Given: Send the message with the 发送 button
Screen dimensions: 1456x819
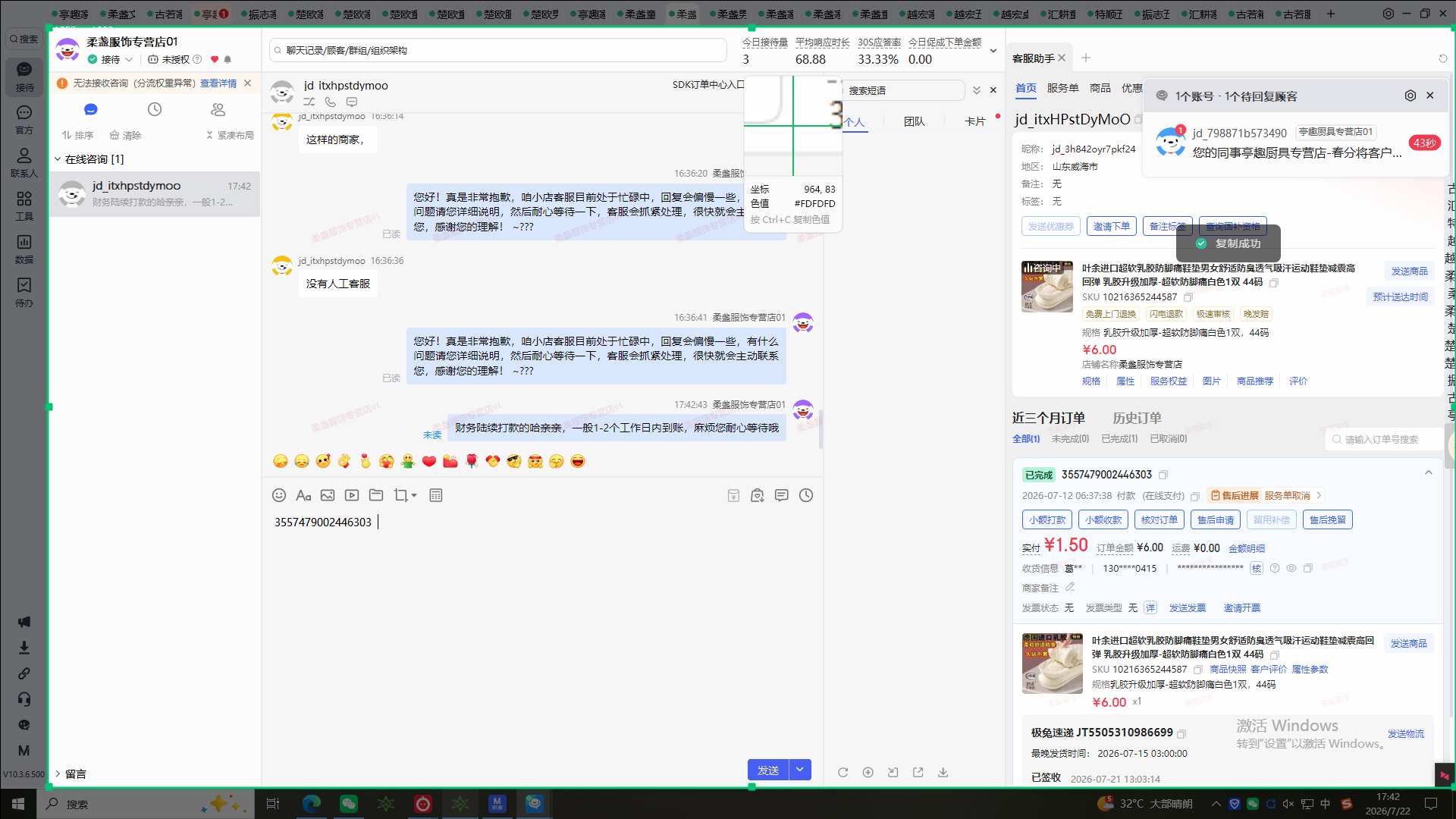Looking at the screenshot, I should pos(768,770).
